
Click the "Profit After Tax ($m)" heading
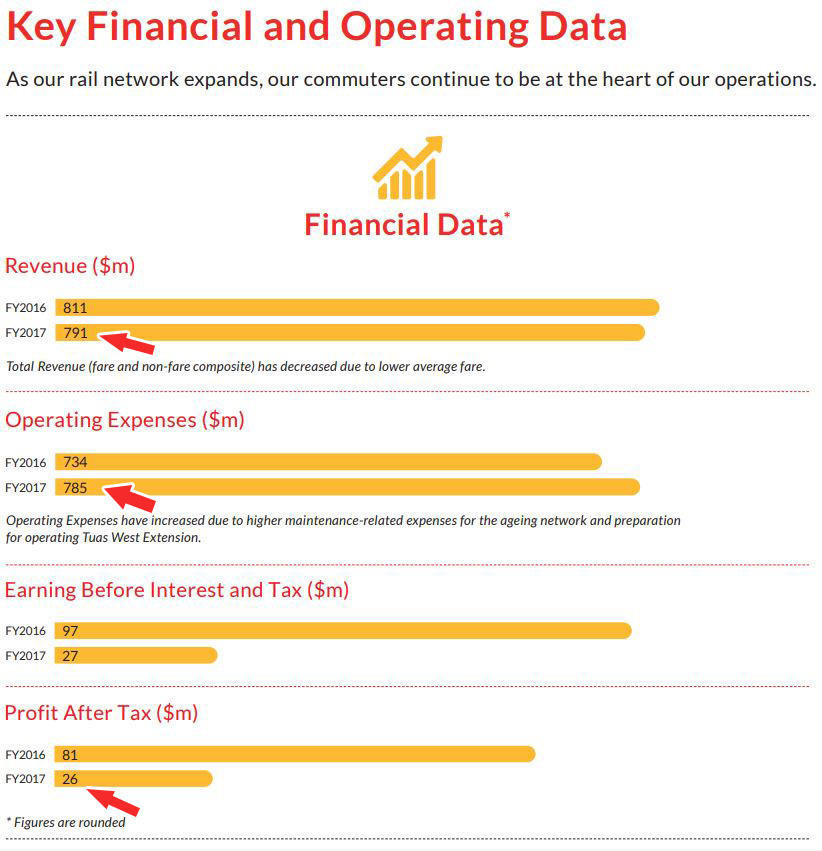point(102,713)
